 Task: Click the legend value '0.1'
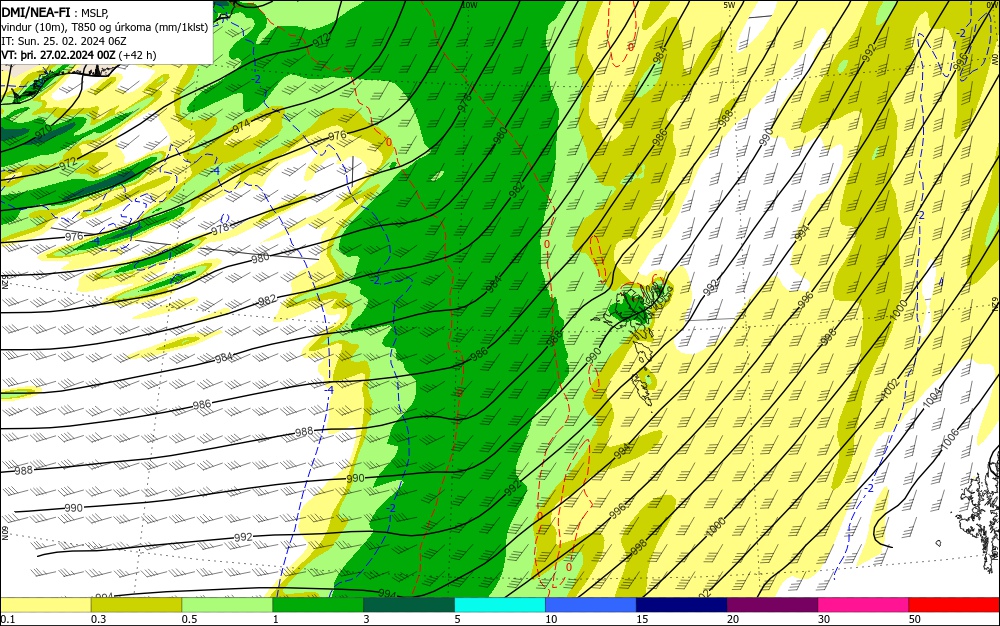(7, 619)
